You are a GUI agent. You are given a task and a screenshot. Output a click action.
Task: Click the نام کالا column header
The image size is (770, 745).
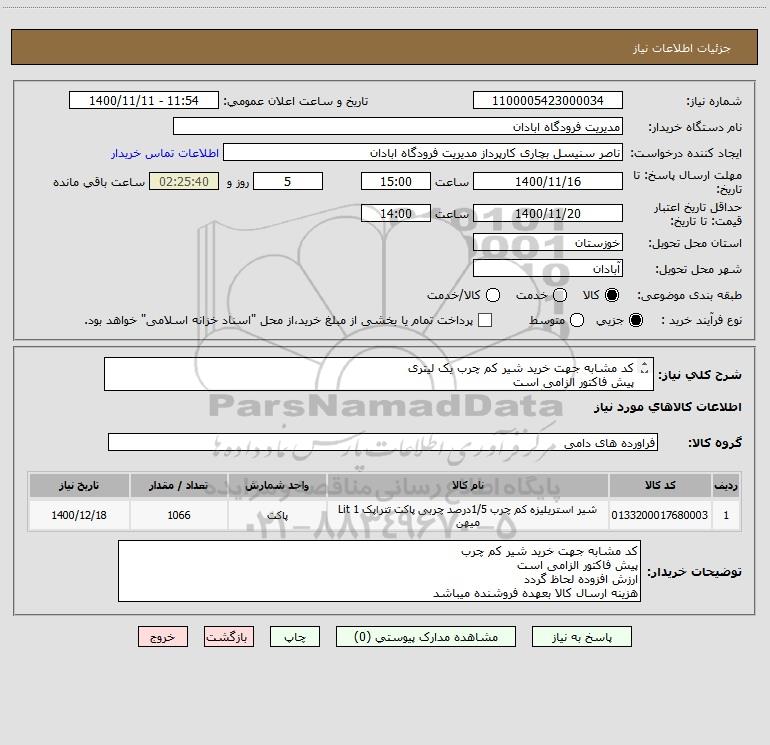[468, 485]
